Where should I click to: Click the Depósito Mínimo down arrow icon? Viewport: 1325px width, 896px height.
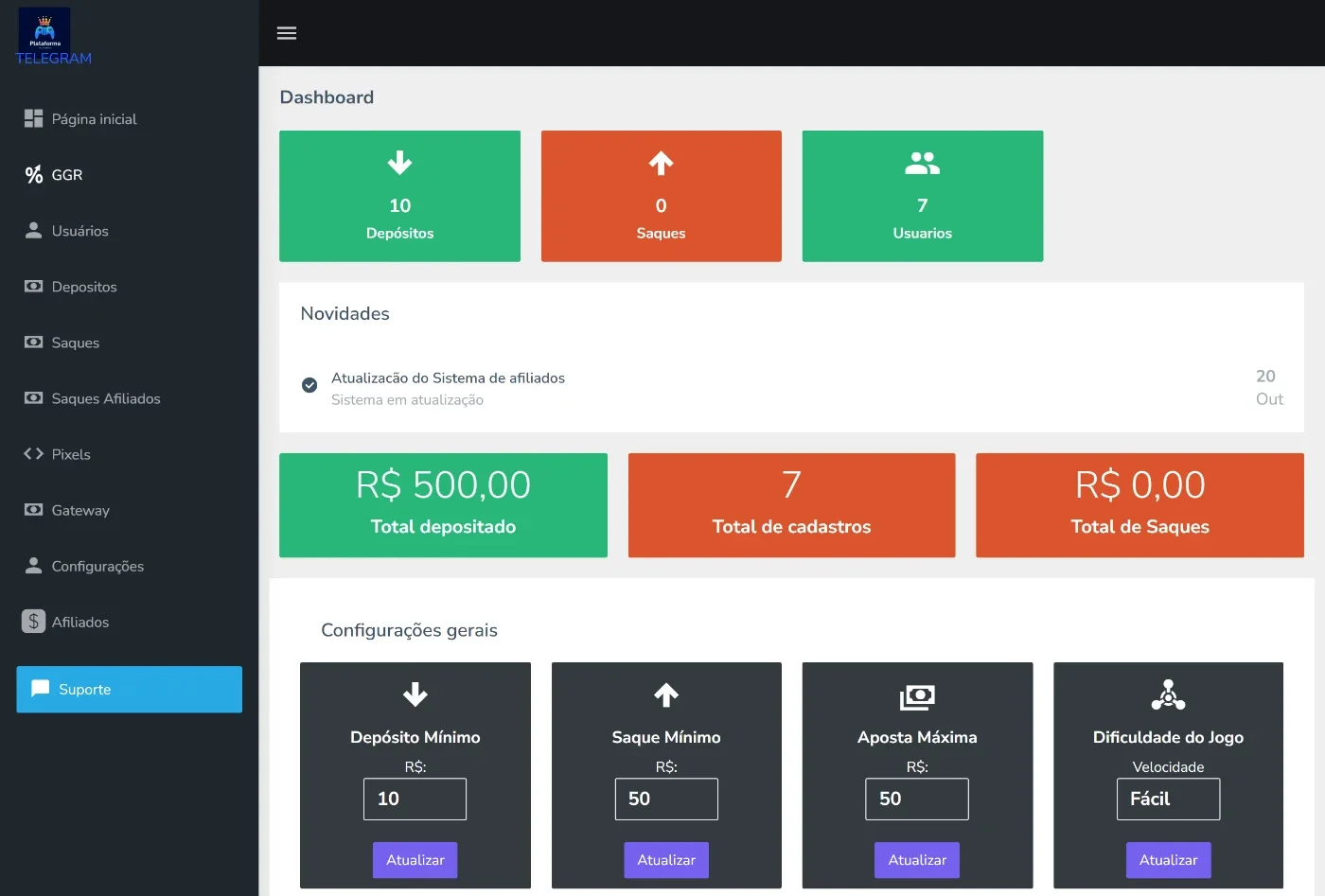click(x=415, y=695)
